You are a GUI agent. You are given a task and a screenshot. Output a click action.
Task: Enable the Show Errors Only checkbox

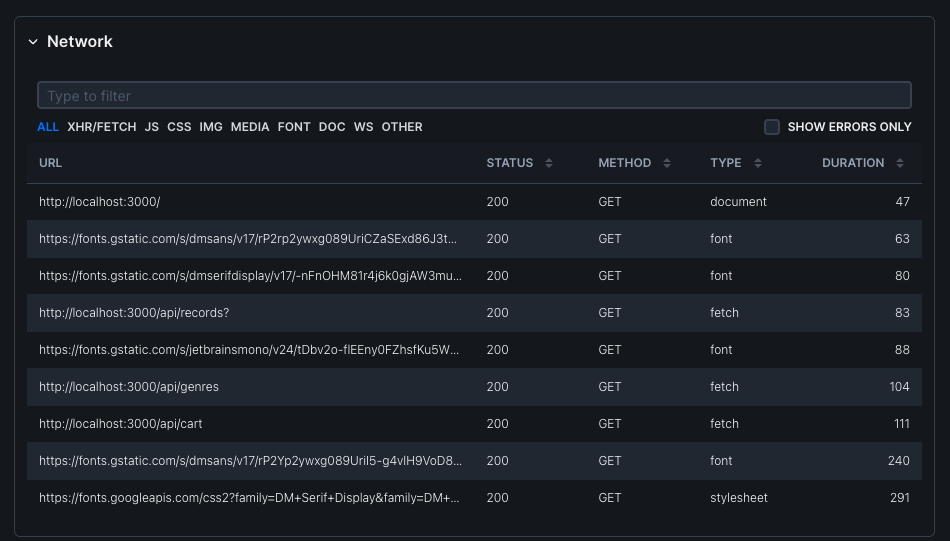tap(772, 127)
